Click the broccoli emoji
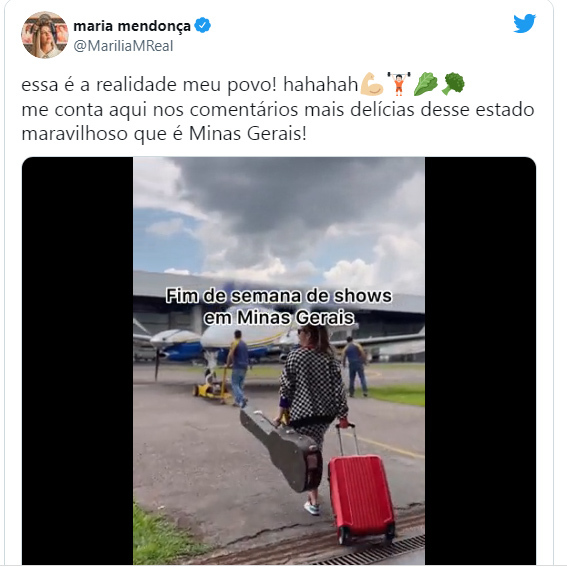The height and width of the screenshot is (567, 567). (453, 84)
